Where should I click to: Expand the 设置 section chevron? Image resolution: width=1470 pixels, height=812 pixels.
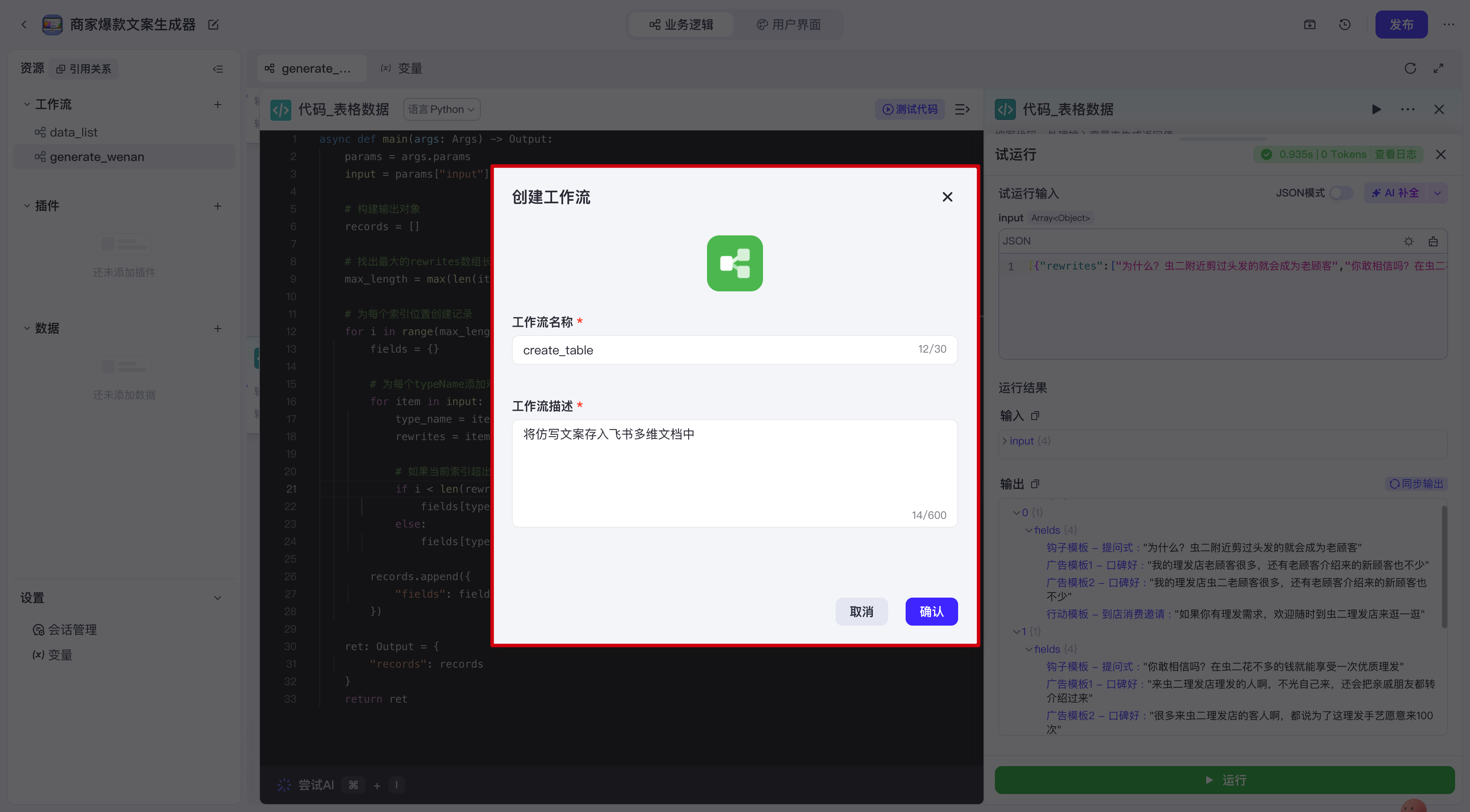(217, 598)
